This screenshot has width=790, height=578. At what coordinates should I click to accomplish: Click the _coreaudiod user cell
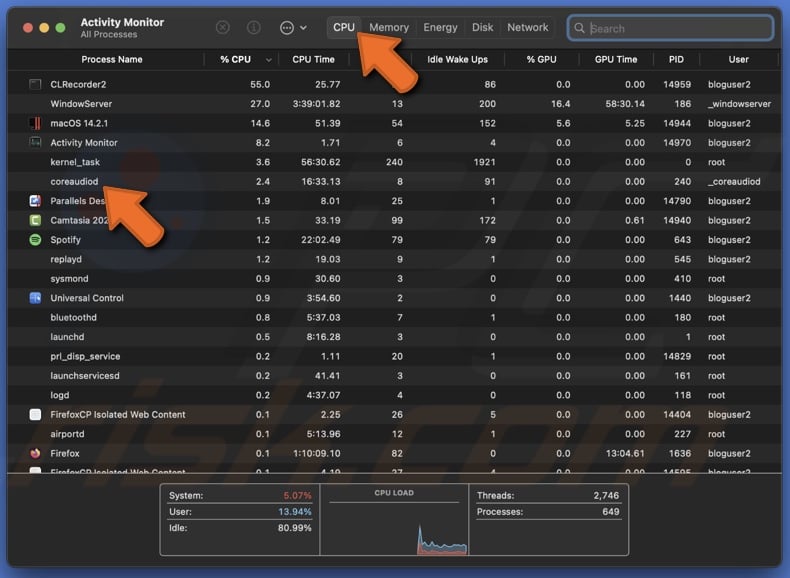734,181
